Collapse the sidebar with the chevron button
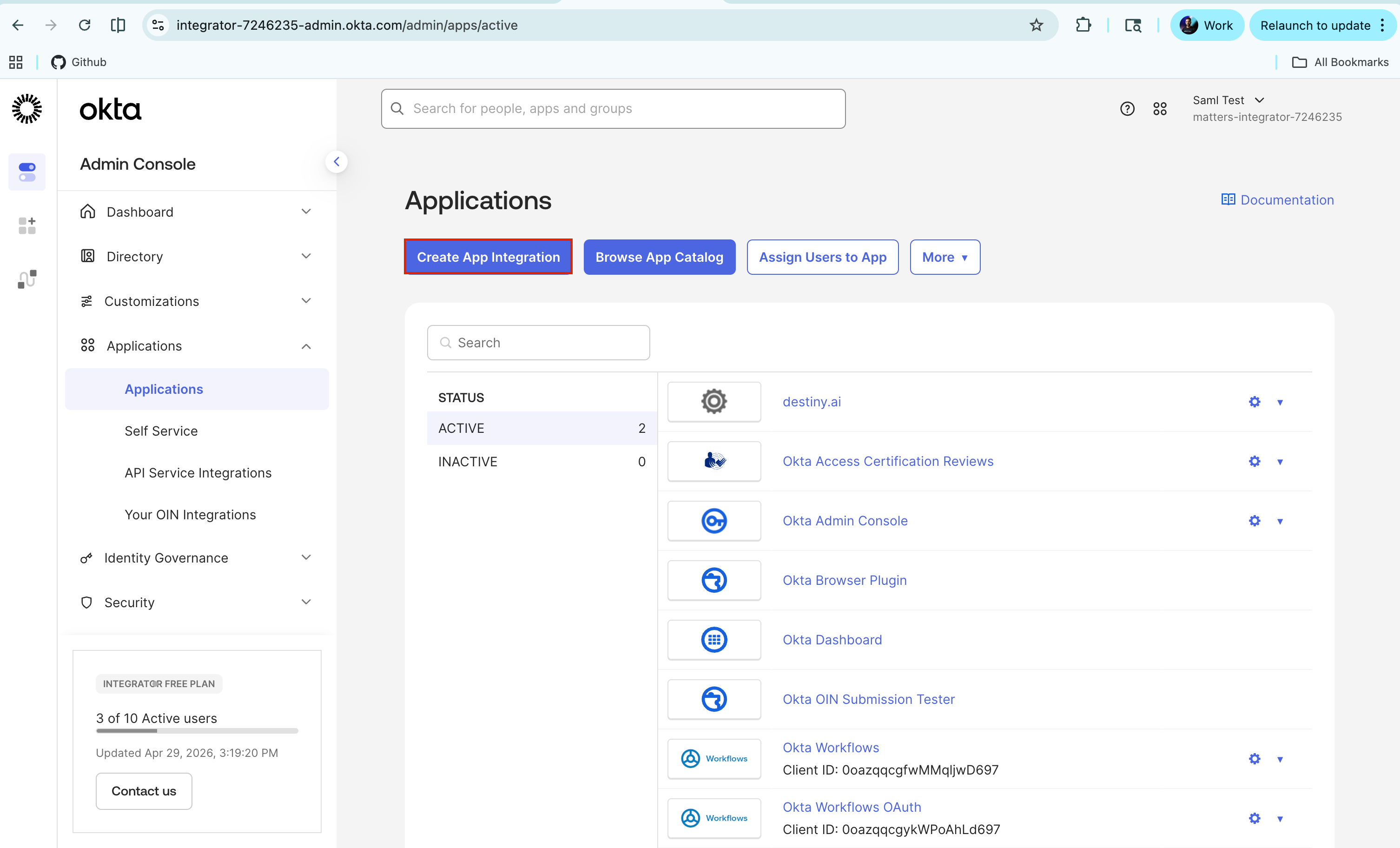 click(x=337, y=161)
